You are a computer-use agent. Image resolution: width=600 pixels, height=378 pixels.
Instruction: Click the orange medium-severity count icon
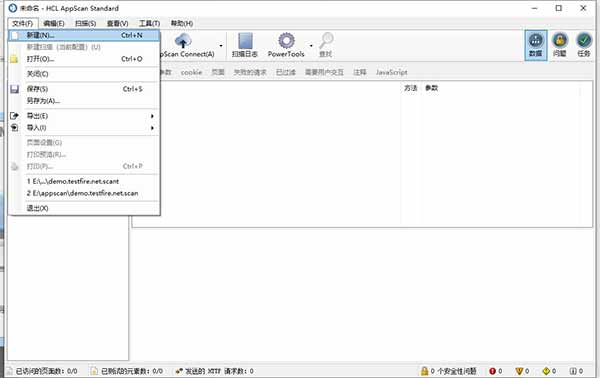click(x=519, y=371)
